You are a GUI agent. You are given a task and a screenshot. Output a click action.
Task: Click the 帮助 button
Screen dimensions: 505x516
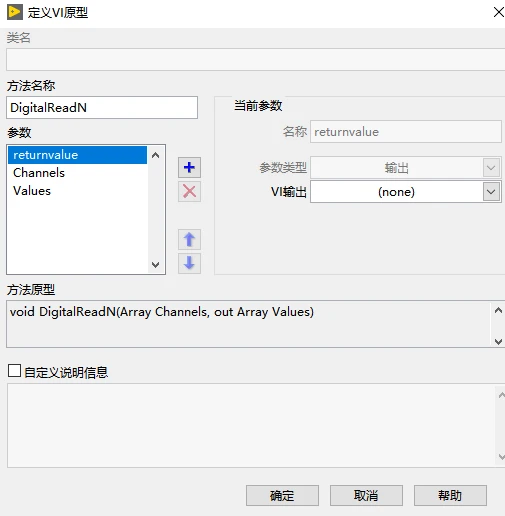click(x=450, y=495)
